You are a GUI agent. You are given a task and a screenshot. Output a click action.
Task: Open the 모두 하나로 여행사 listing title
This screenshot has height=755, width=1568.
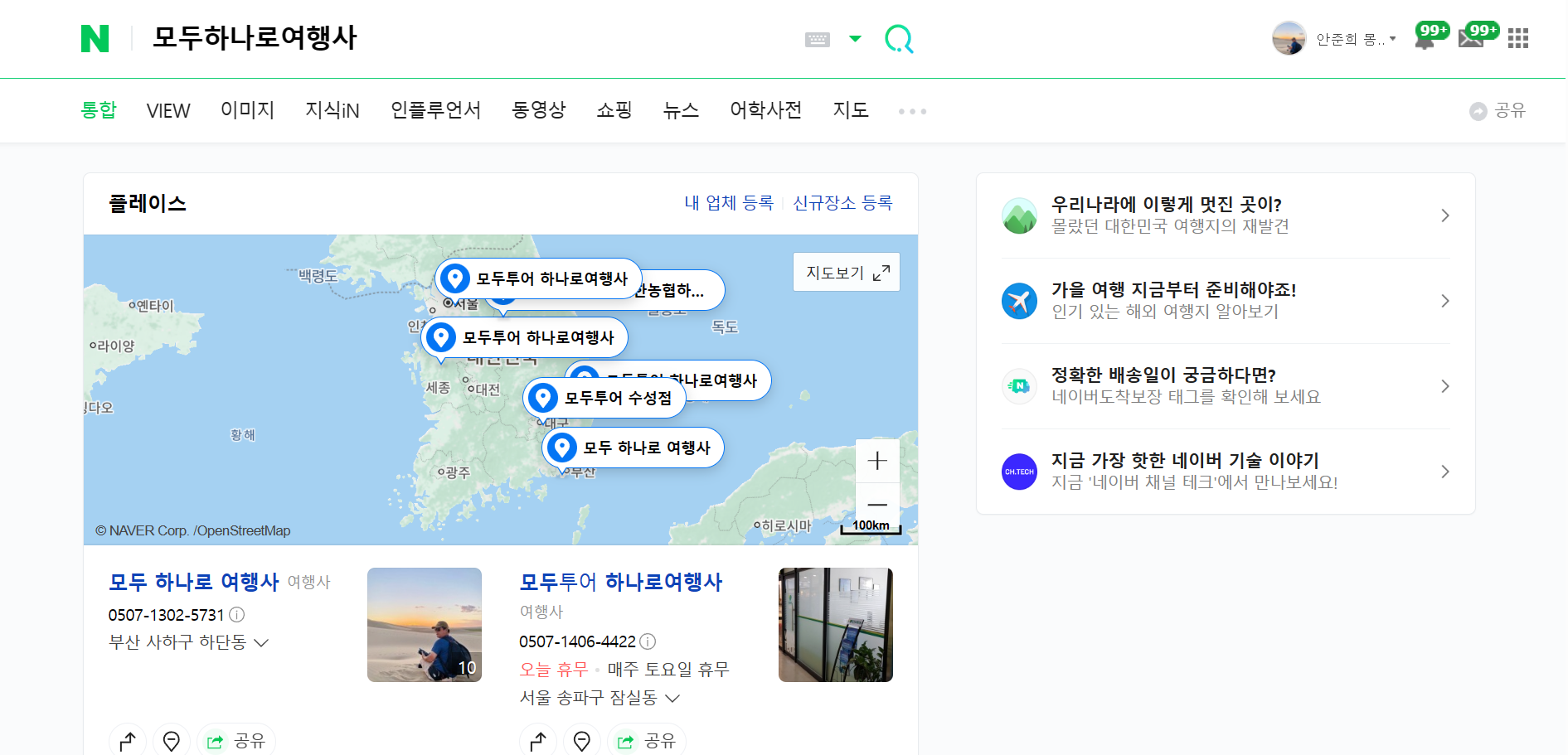pyautogui.click(x=194, y=582)
